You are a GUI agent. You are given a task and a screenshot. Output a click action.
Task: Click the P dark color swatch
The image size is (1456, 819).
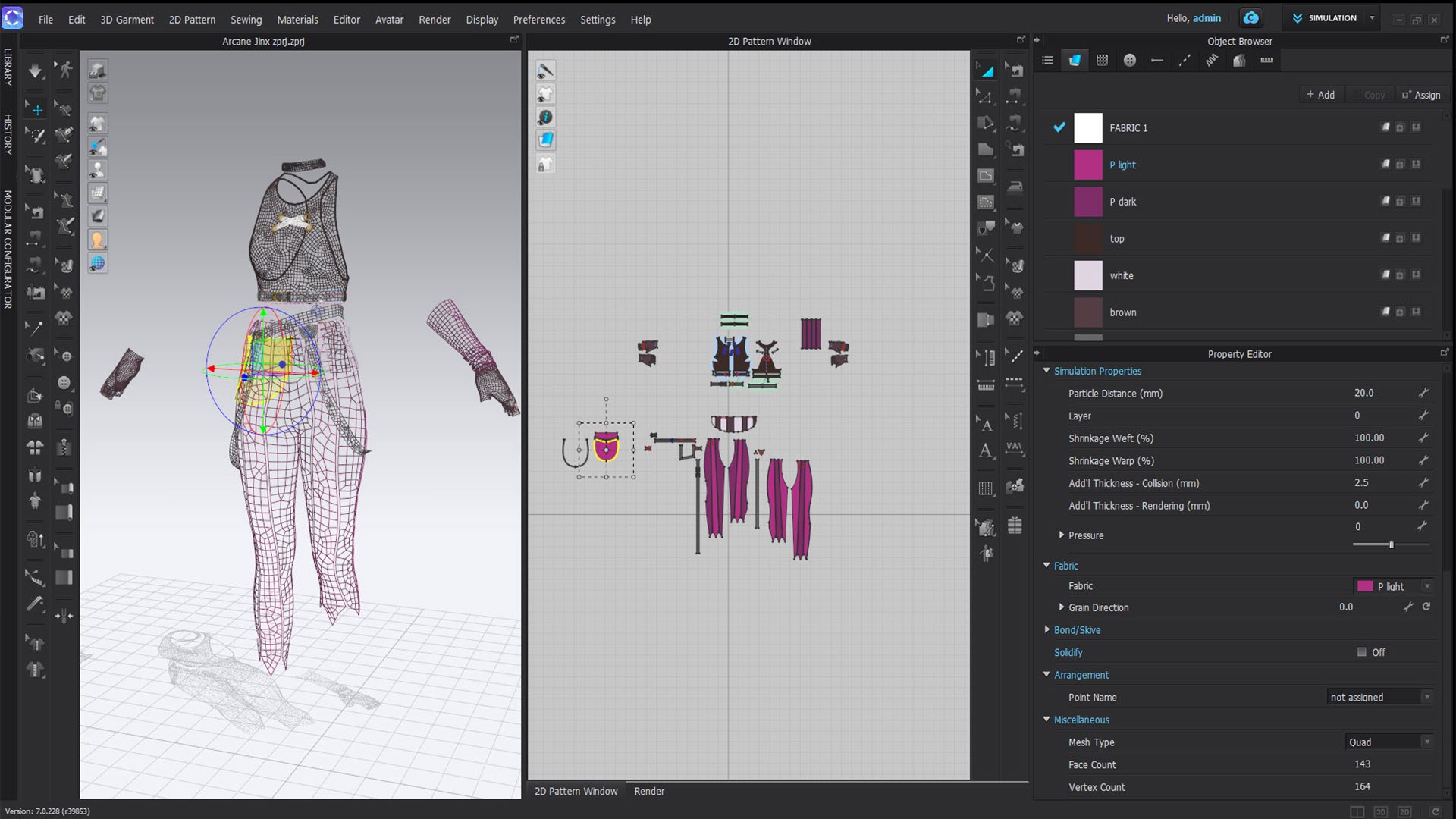point(1087,202)
